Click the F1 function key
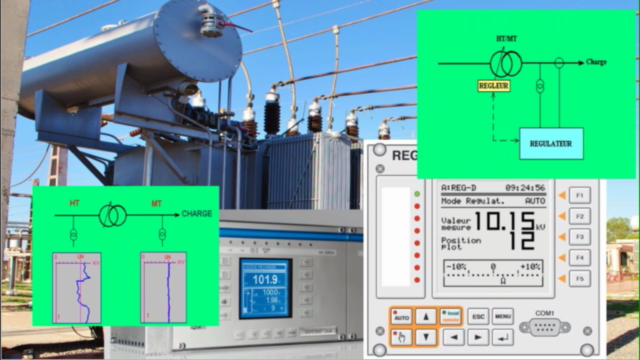This screenshot has height=360, width=640. coord(580,195)
